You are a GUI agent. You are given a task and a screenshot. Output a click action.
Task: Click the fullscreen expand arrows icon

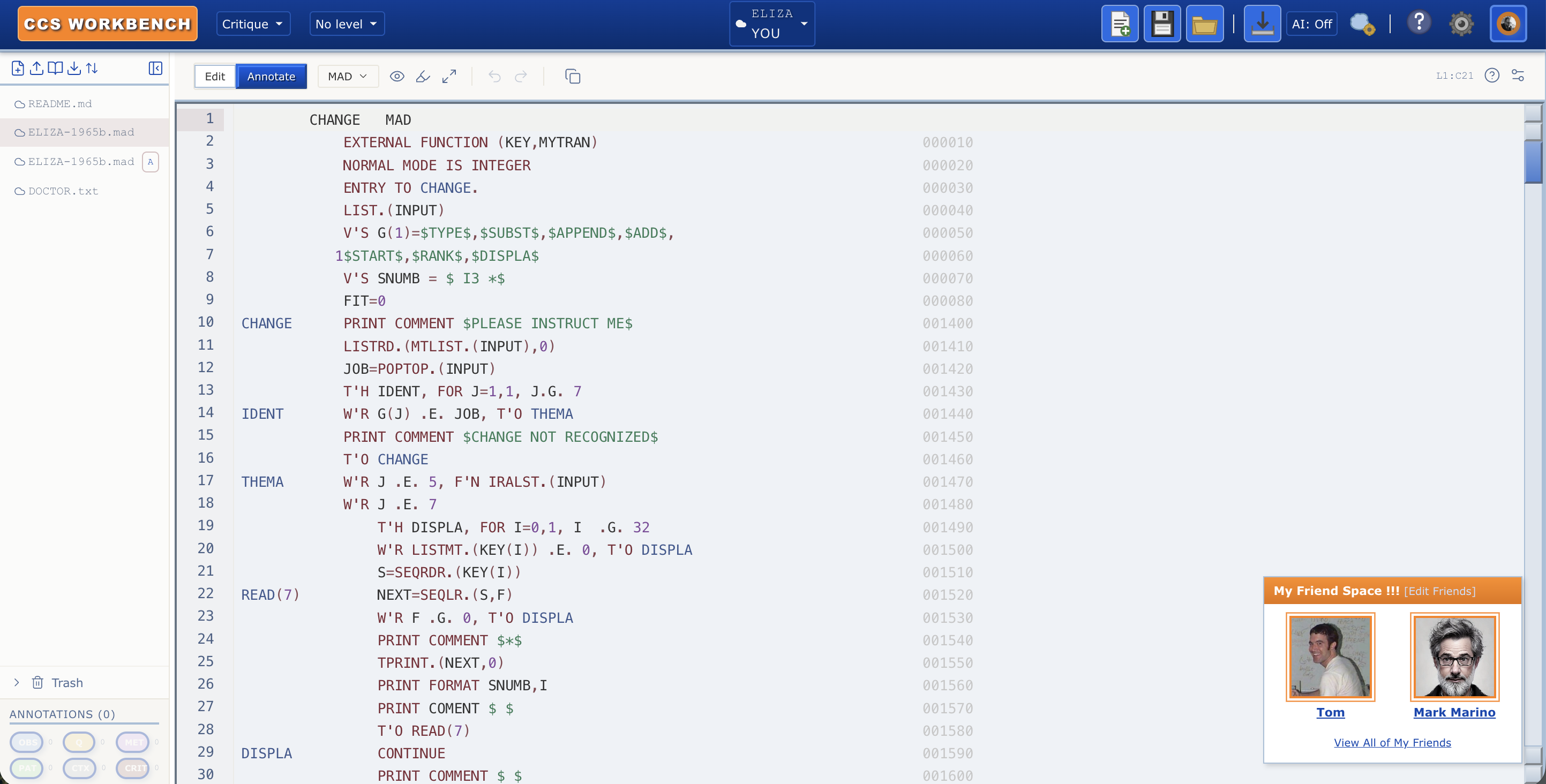449,76
